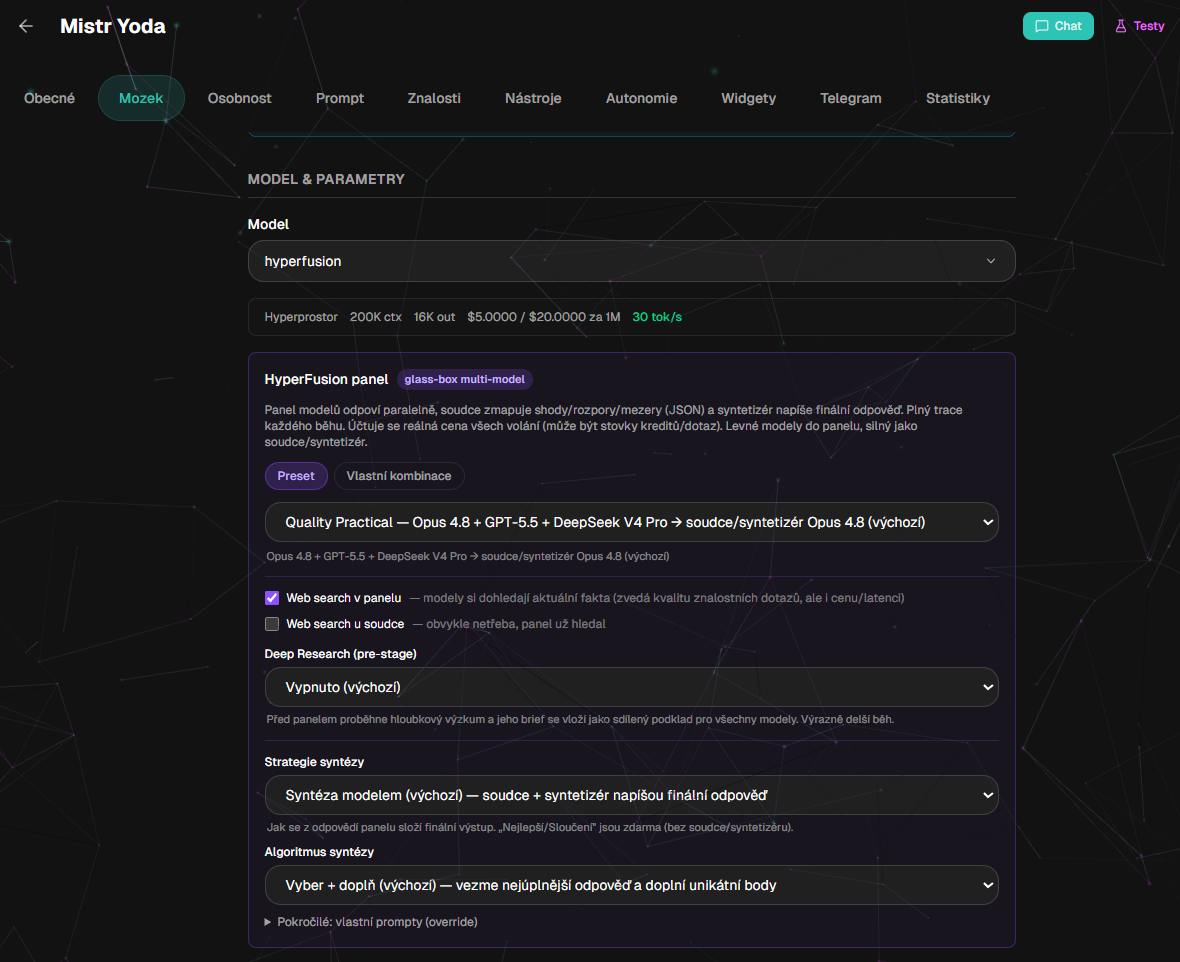1180x962 pixels.
Task: Open Testy via the flask icon
Action: [x=1139, y=26]
